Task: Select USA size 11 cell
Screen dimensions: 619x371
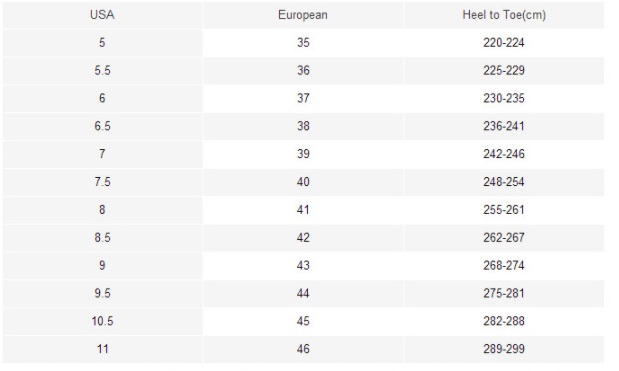Action: tap(102, 349)
